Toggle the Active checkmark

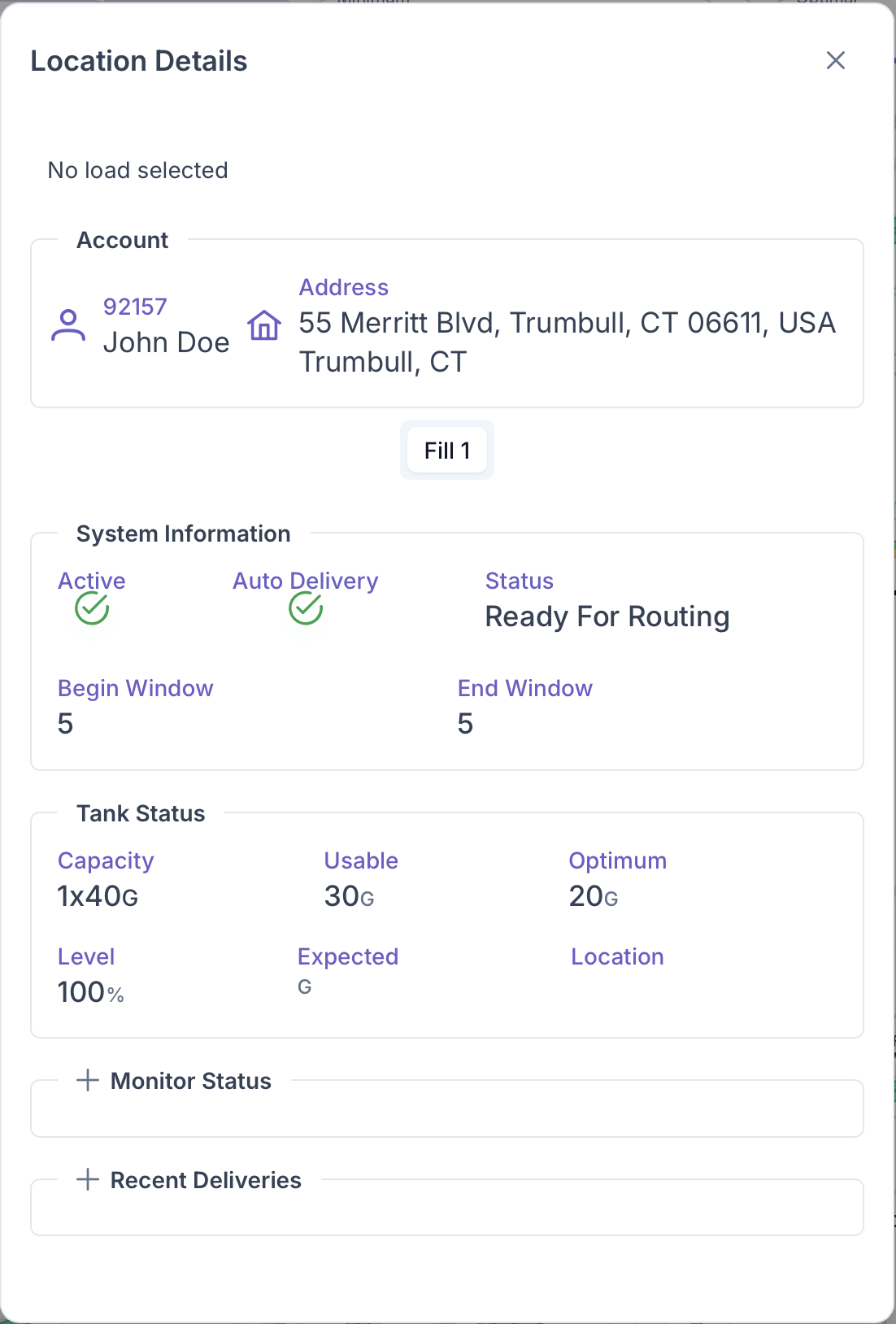tap(92, 608)
